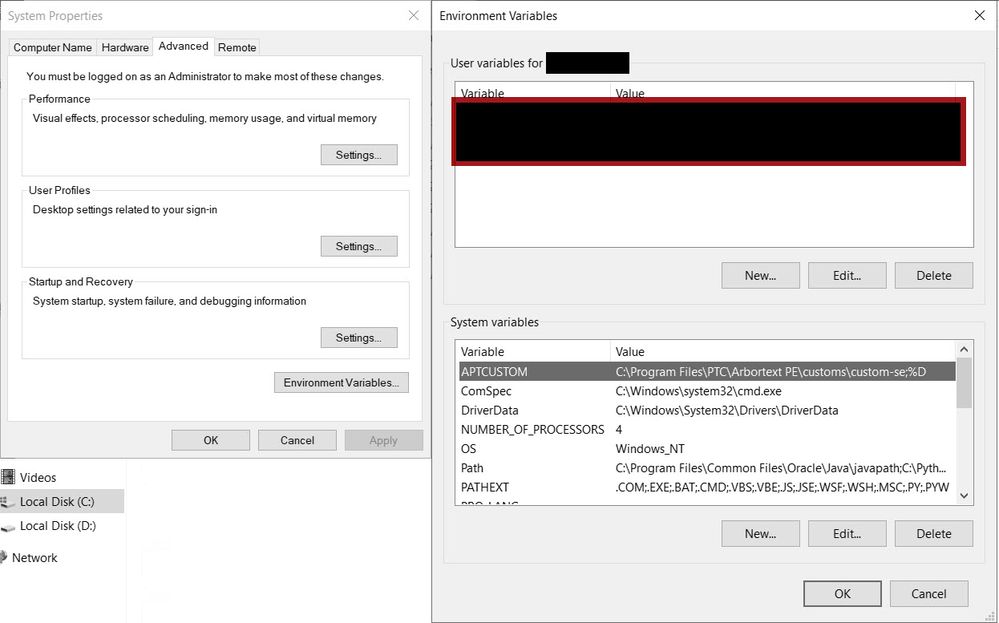Viewport: 999px width, 623px height.
Task: Click the C:\Windows\system32\cmd.exe value
Action: 698,390
